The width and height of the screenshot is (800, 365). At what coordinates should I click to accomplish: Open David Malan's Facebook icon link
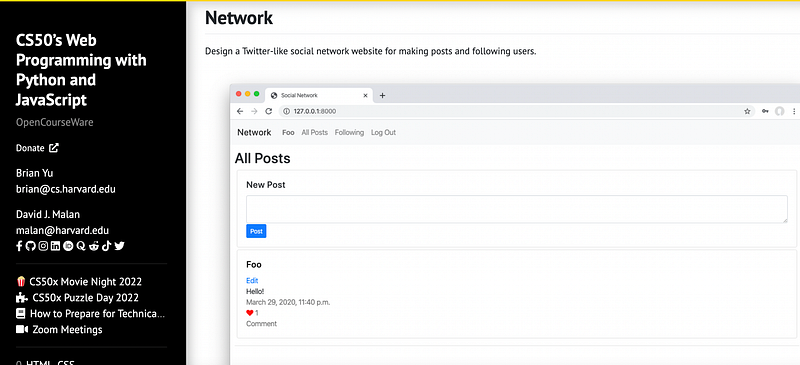click(x=19, y=246)
